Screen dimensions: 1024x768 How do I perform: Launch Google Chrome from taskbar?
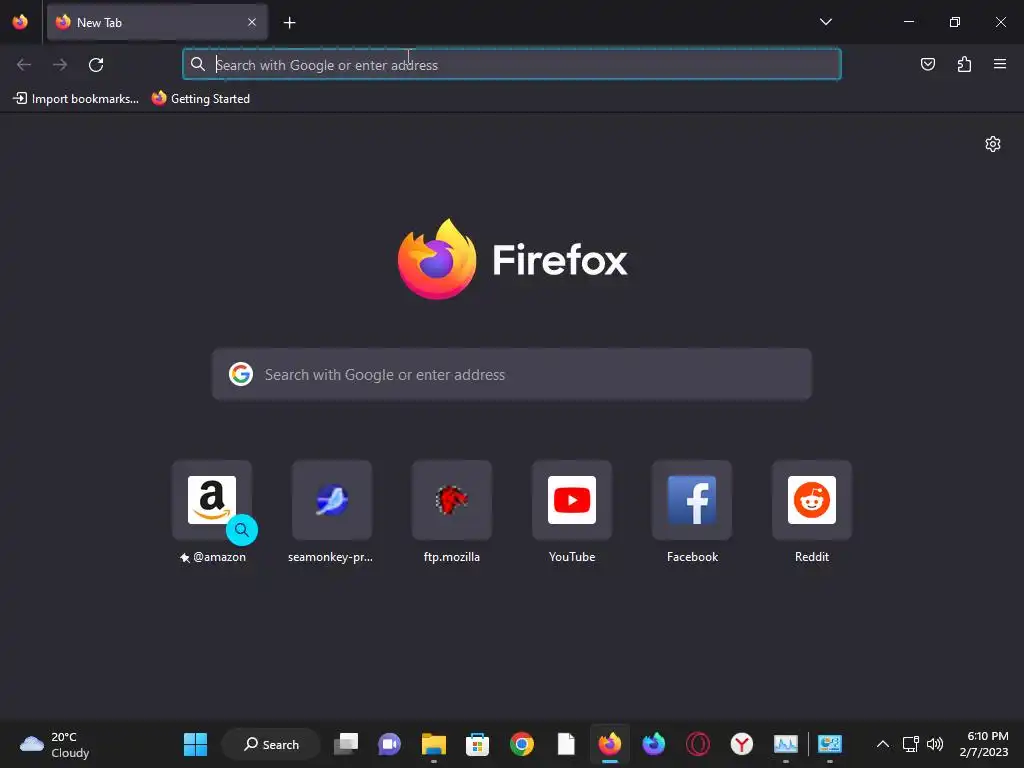522,744
